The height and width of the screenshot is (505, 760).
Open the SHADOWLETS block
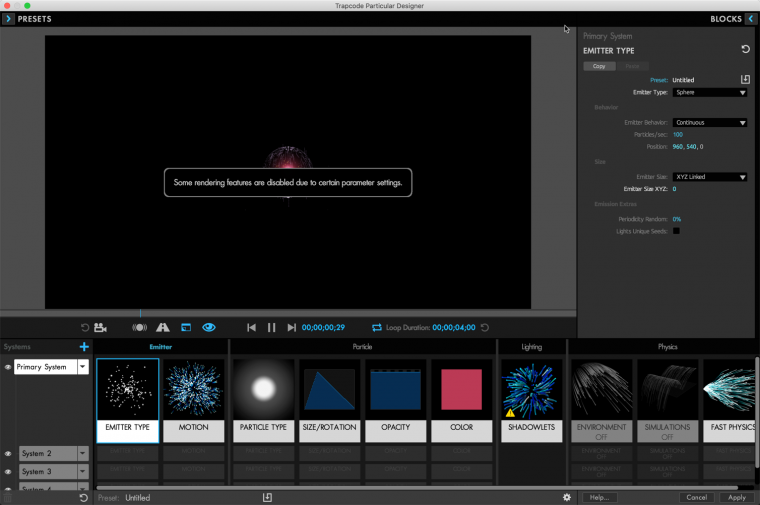pos(531,400)
